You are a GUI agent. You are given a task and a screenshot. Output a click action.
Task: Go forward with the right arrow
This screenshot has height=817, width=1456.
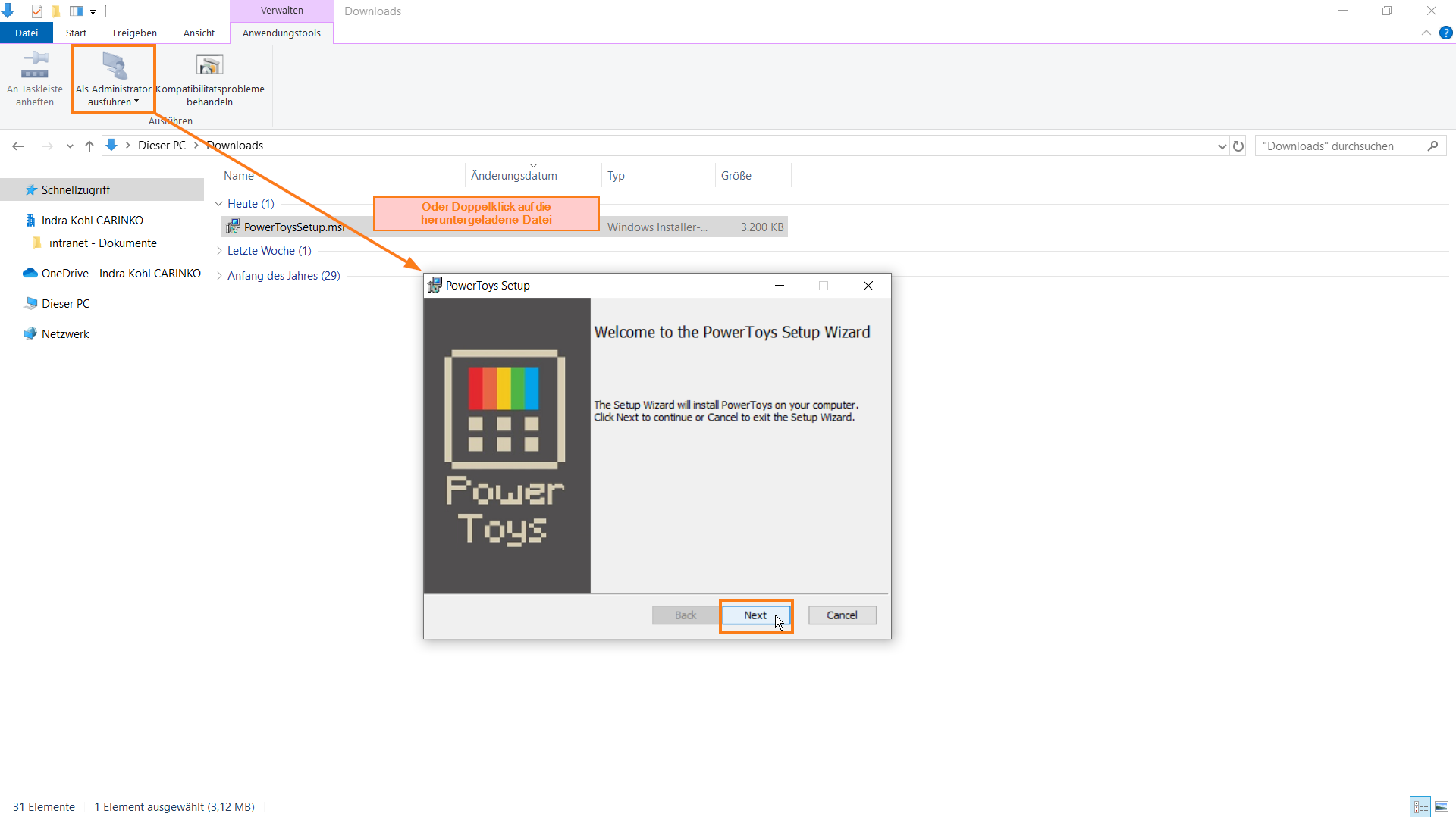[x=47, y=146]
